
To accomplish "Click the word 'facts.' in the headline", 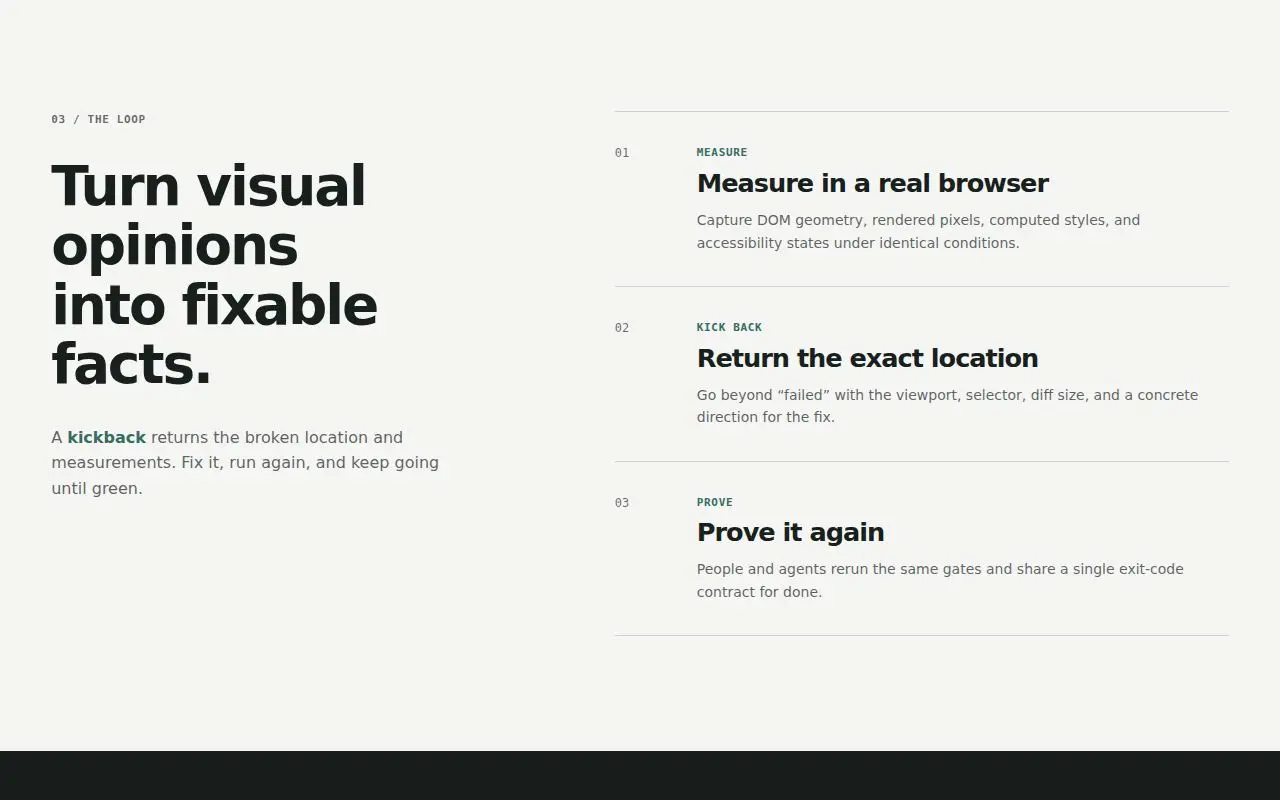I will click(x=132, y=364).
